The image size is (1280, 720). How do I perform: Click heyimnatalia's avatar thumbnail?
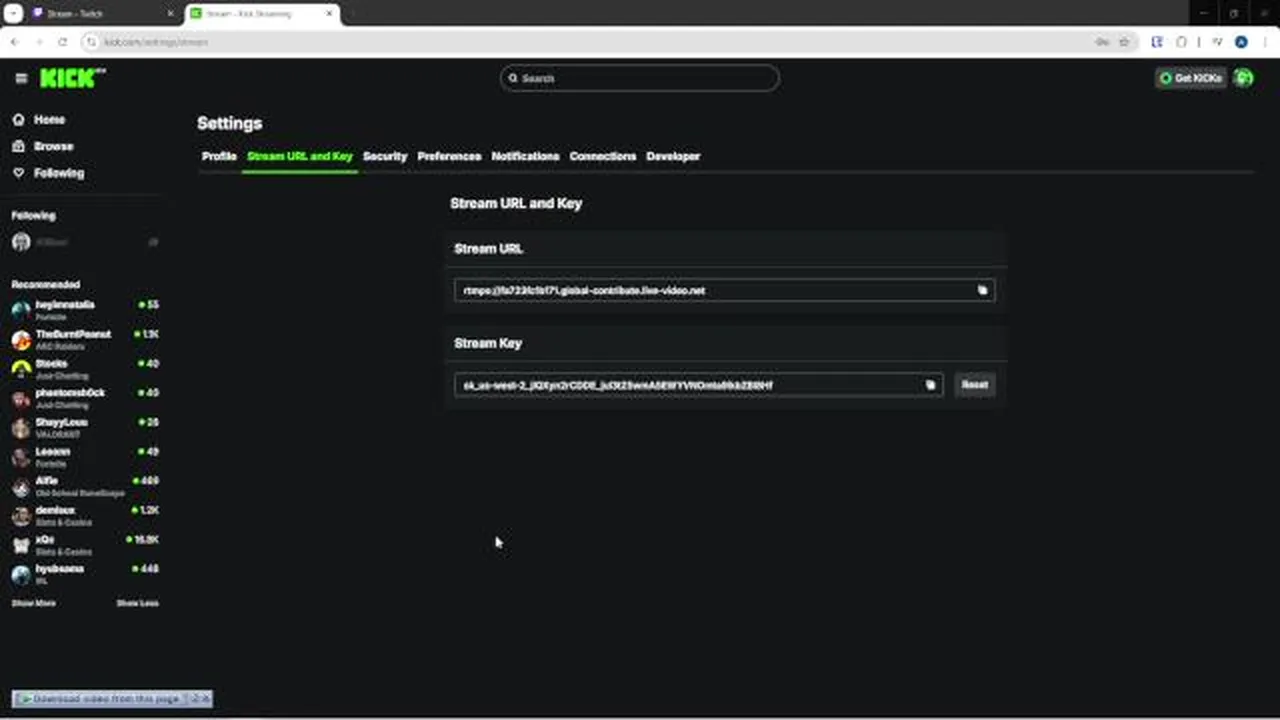(x=21, y=310)
